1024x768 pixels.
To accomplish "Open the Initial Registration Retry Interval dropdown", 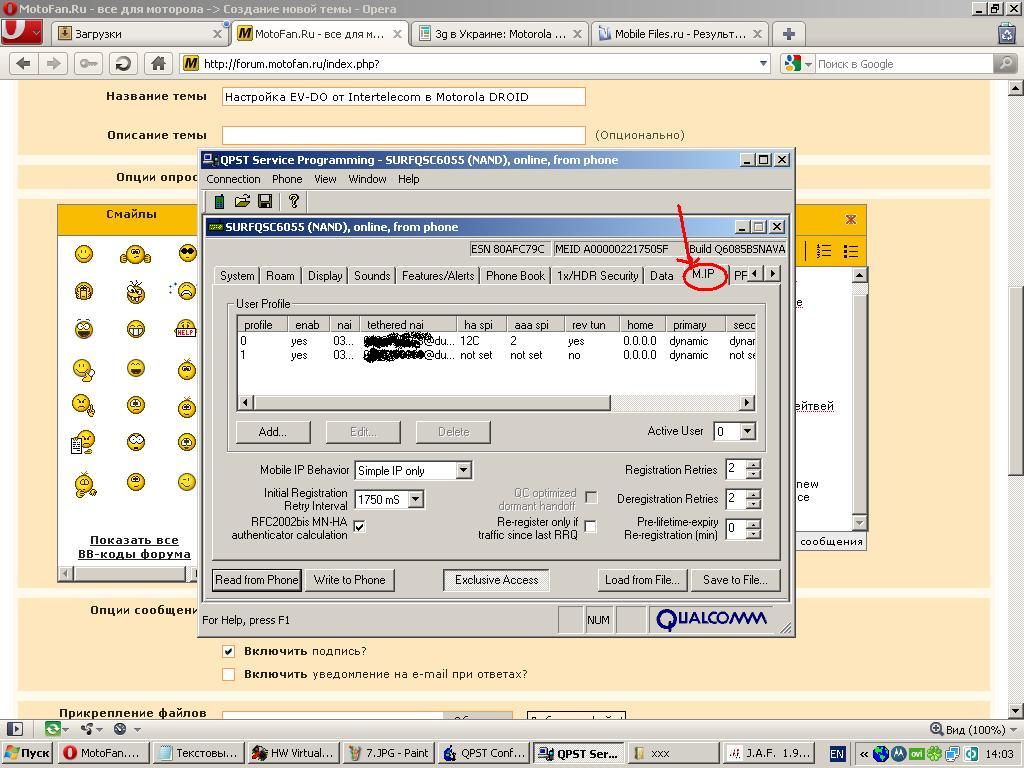I will coord(416,500).
